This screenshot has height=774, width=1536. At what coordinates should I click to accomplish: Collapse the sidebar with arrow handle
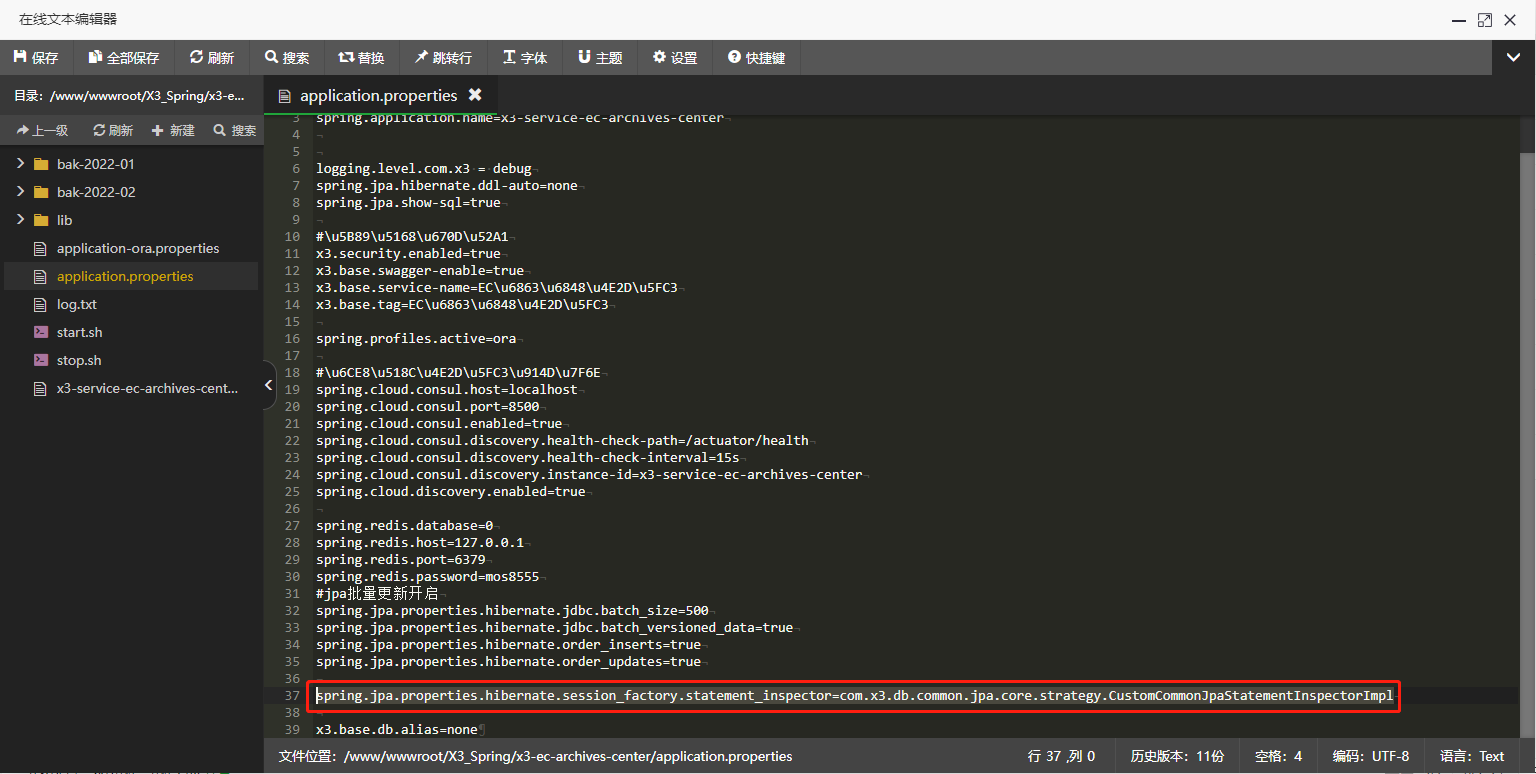click(x=268, y=385)
